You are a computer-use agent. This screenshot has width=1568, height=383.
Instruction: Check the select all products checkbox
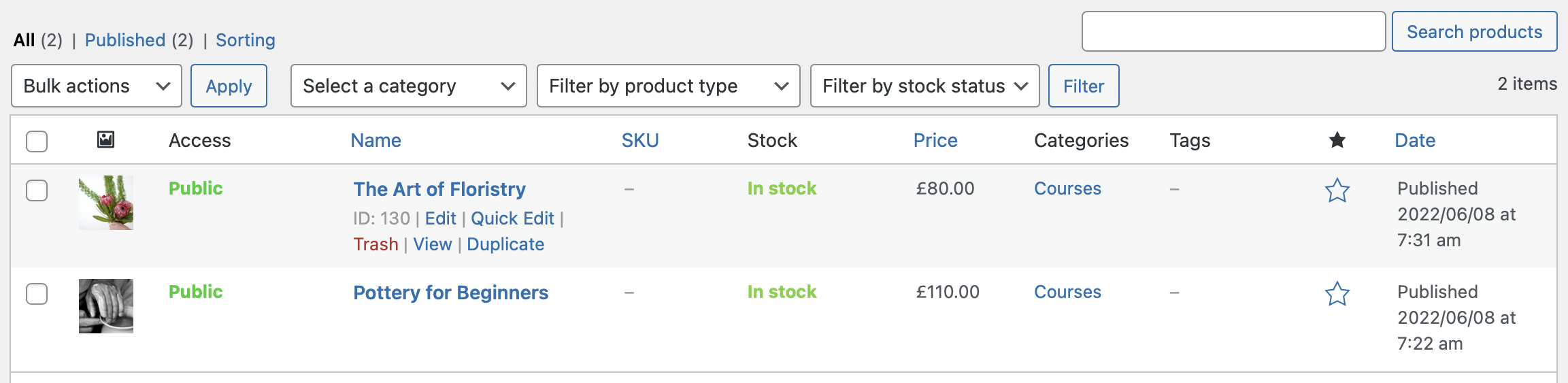coord(37,141)
